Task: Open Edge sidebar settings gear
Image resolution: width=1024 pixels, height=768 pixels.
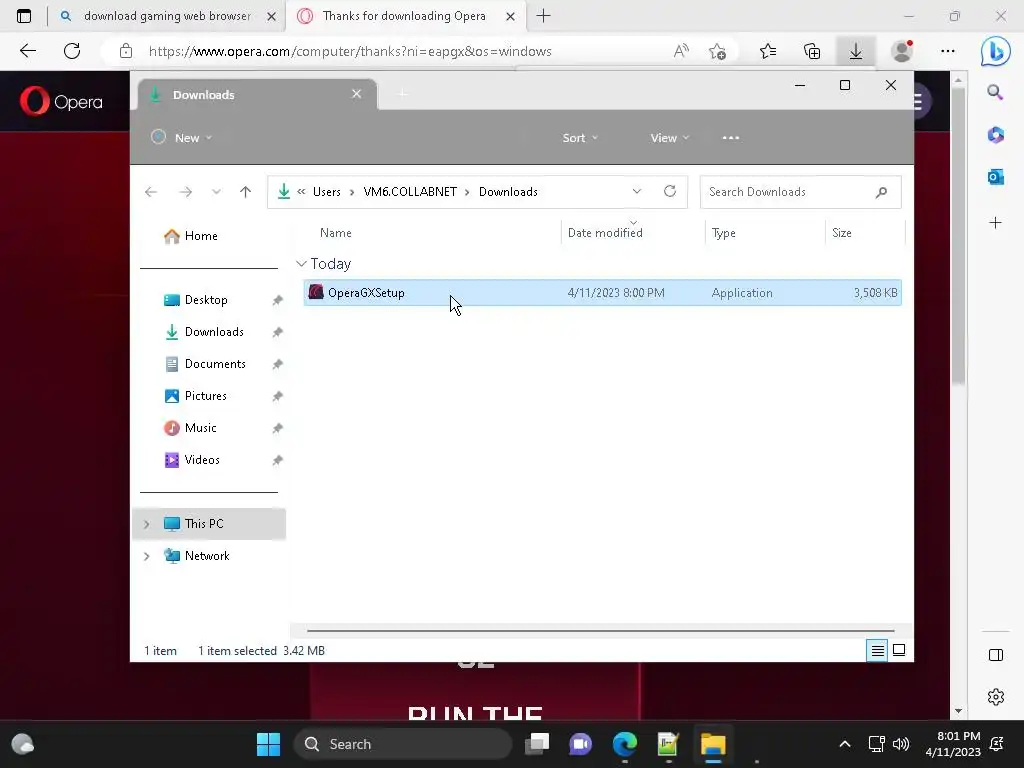Action: pos(995,697)
